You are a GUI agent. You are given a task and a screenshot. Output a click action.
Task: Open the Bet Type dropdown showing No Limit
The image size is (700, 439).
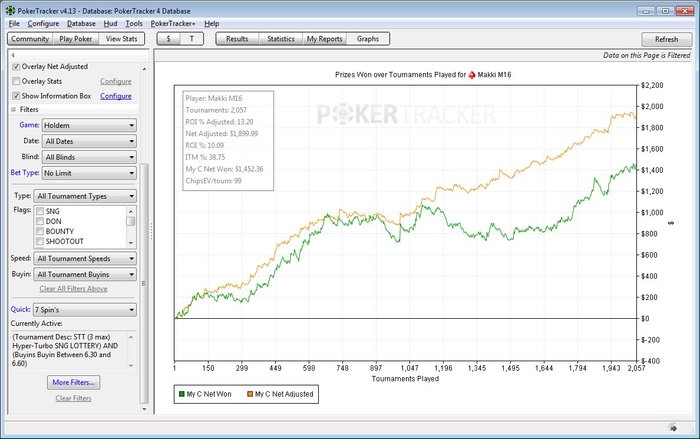[x=89, y=173]
